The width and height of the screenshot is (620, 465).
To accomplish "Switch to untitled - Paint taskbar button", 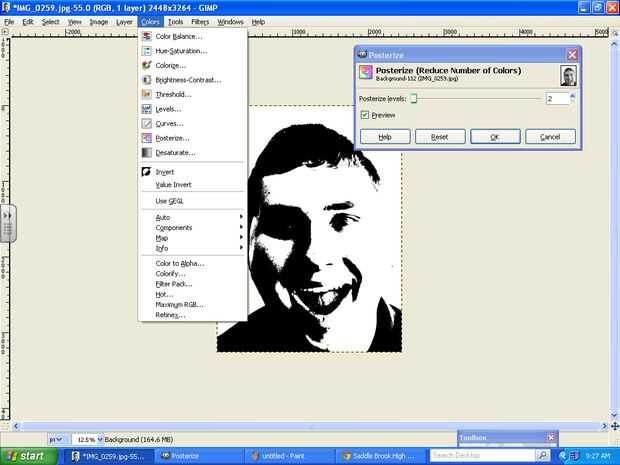I will 289,456.
